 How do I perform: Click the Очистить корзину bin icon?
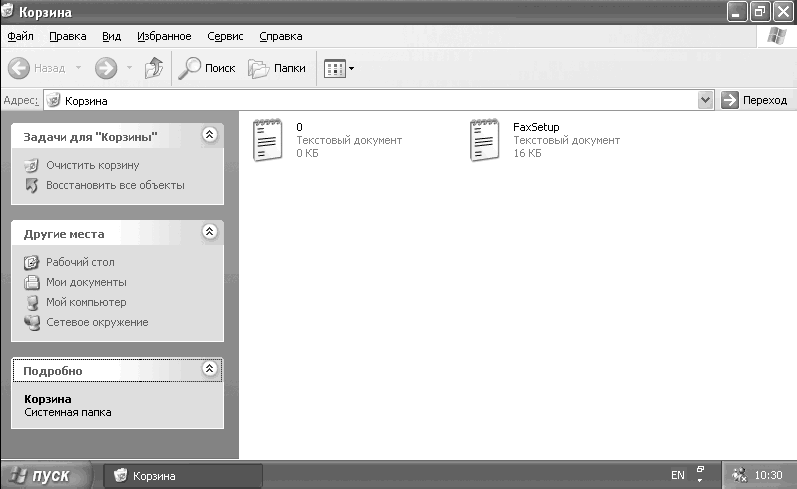click(32, 165)
